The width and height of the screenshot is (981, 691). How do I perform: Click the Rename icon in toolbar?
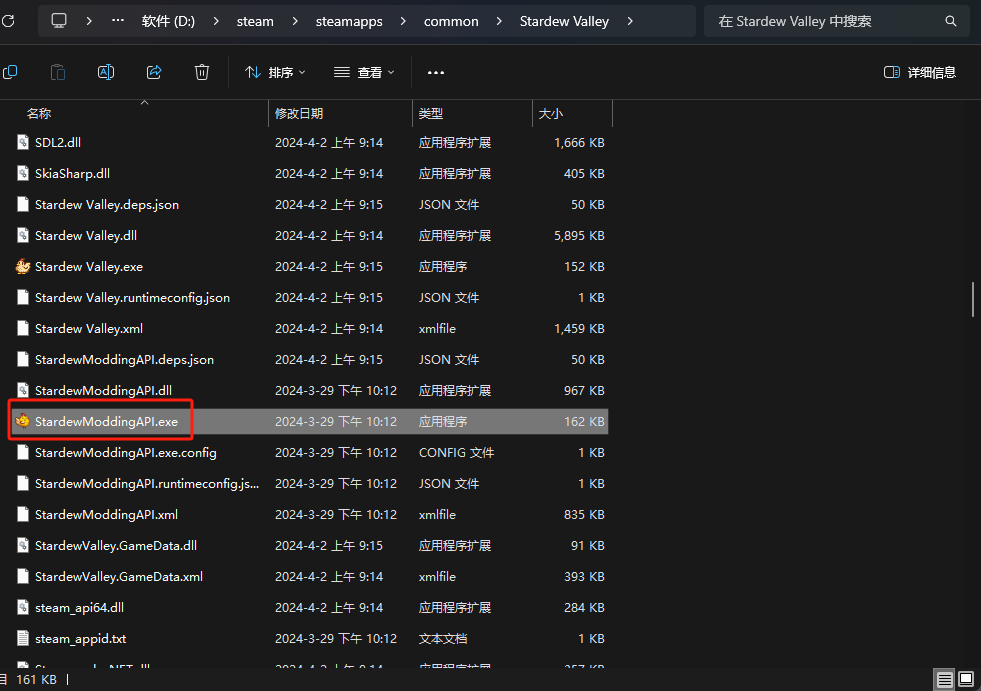[106, 72]
